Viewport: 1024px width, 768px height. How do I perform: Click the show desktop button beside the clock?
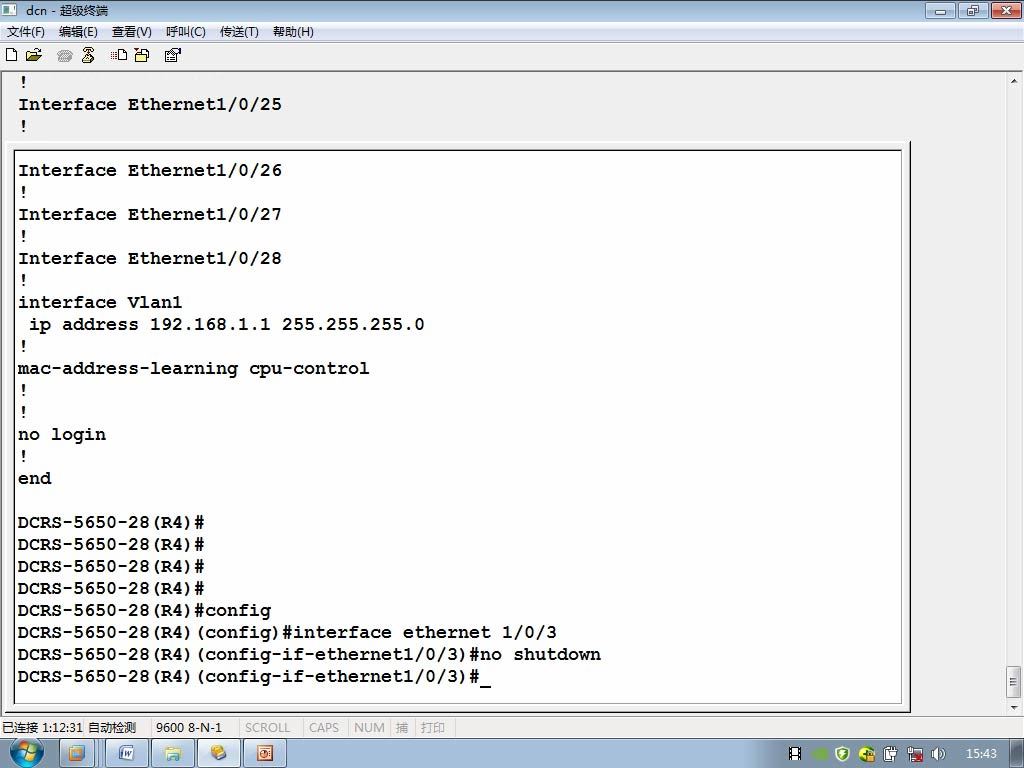tap(1018, 754)
